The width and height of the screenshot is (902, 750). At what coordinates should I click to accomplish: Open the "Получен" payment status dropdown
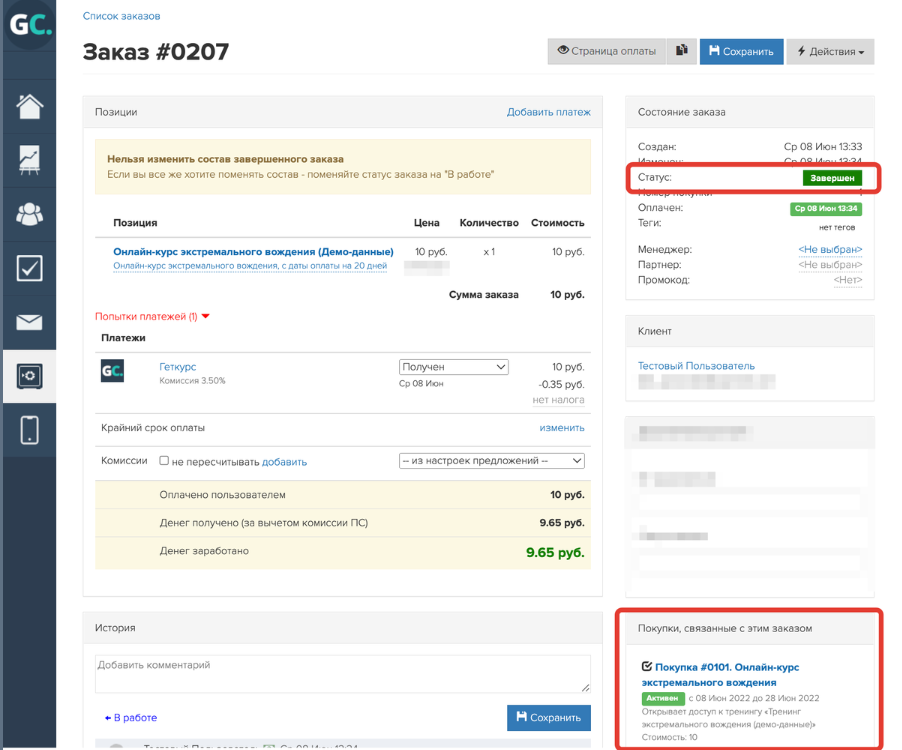(x=454, y=367)
